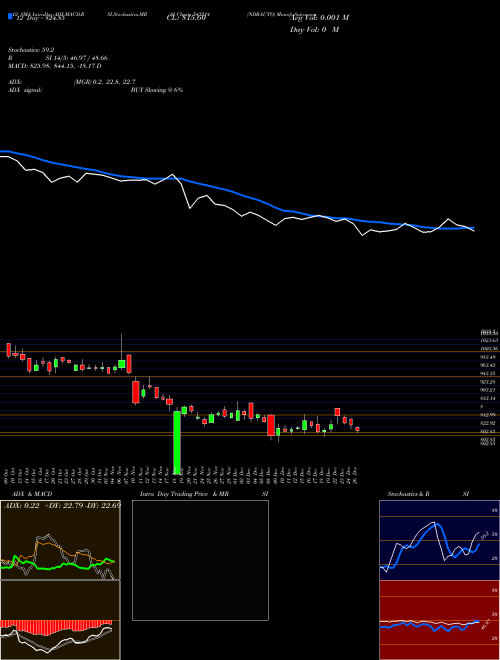
Task: Open the blue Stochastics chart panel
Action: click(x=439, y=540)
